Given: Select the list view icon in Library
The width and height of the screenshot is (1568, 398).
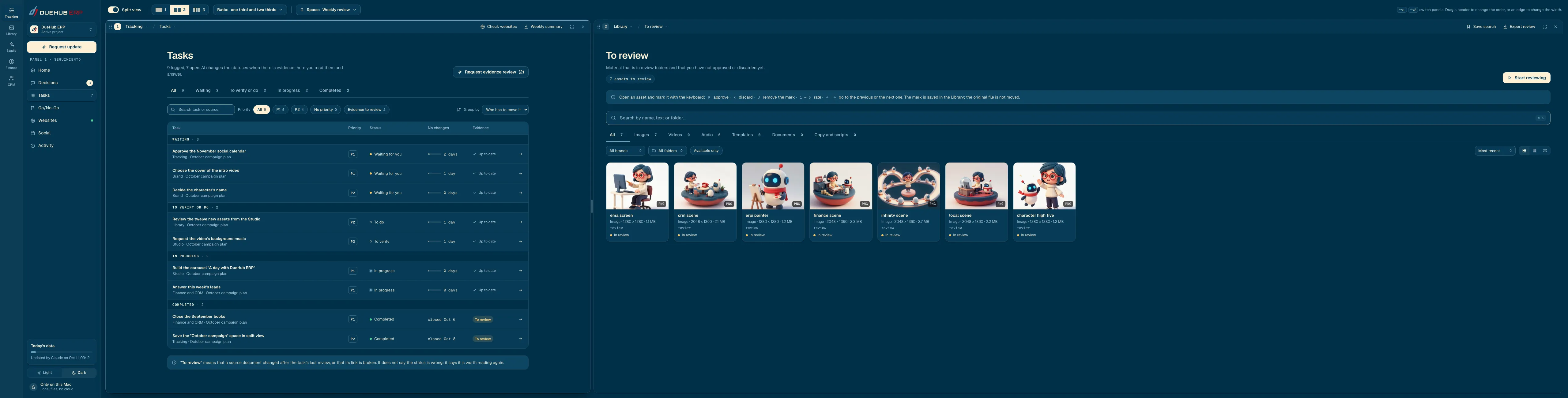Looking at the screenshot, I should (1544, 151).
